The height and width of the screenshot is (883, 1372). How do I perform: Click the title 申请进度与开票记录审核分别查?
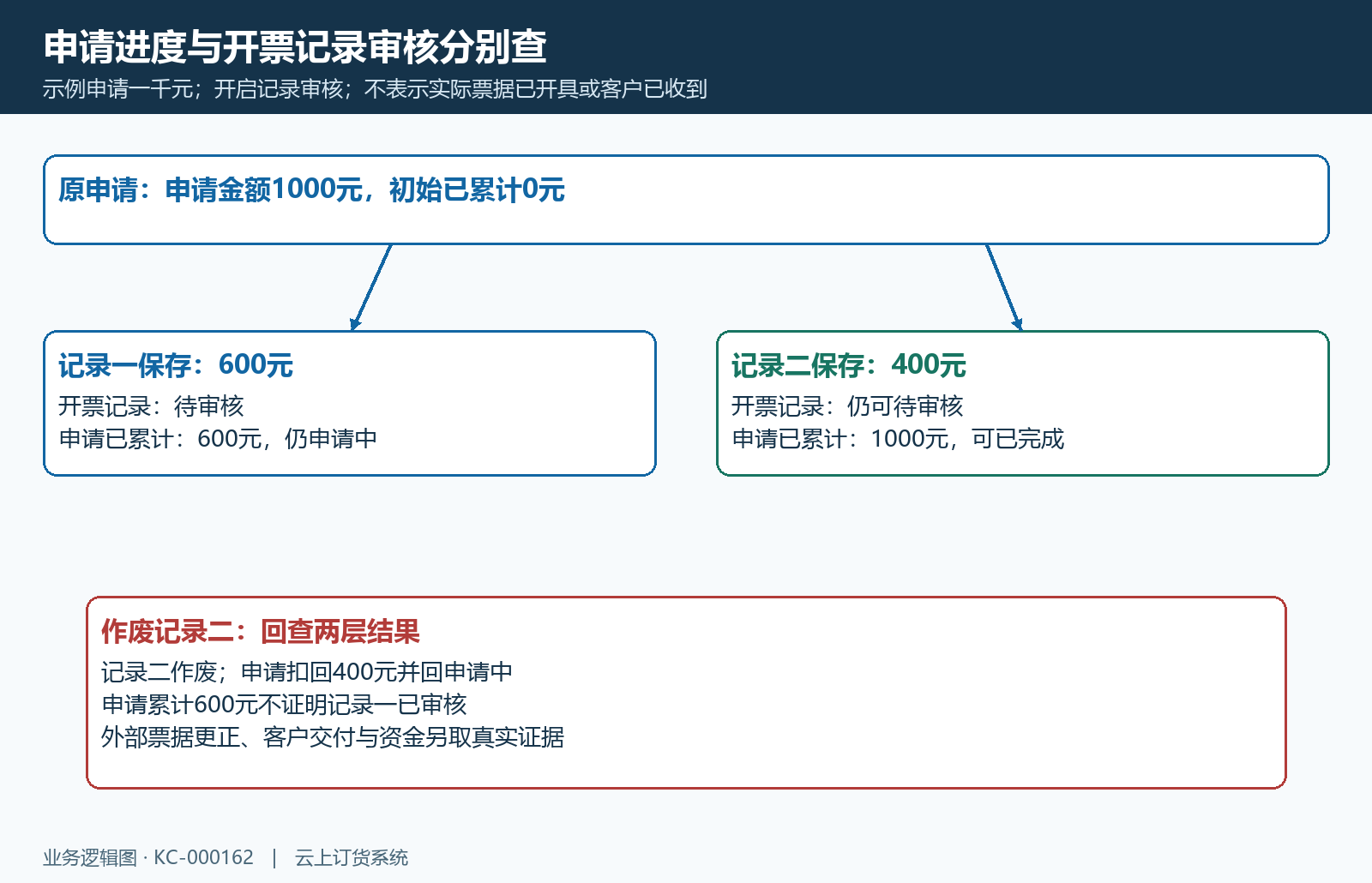tap(295, 46)
